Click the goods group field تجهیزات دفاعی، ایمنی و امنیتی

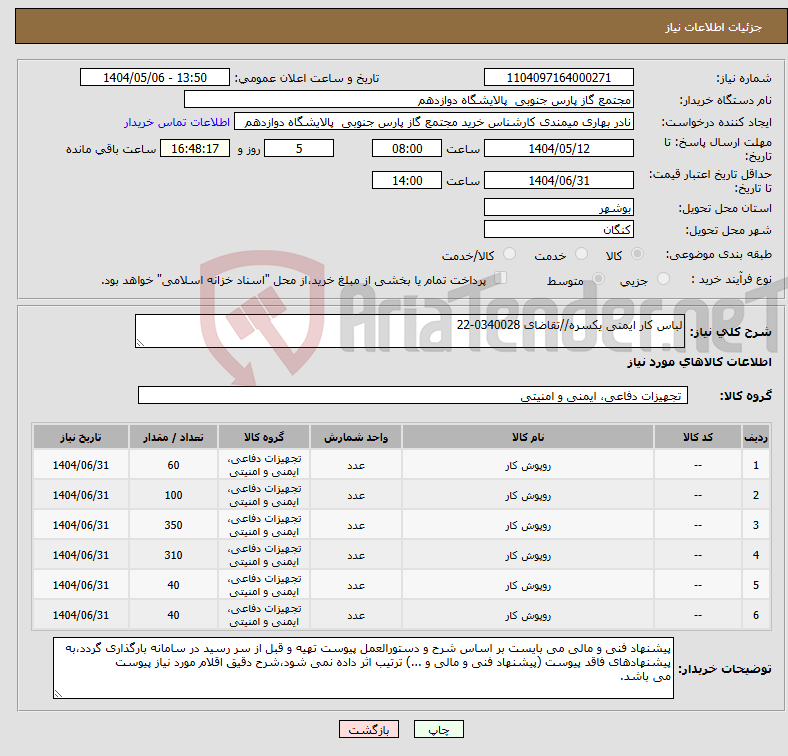(413, 396)
